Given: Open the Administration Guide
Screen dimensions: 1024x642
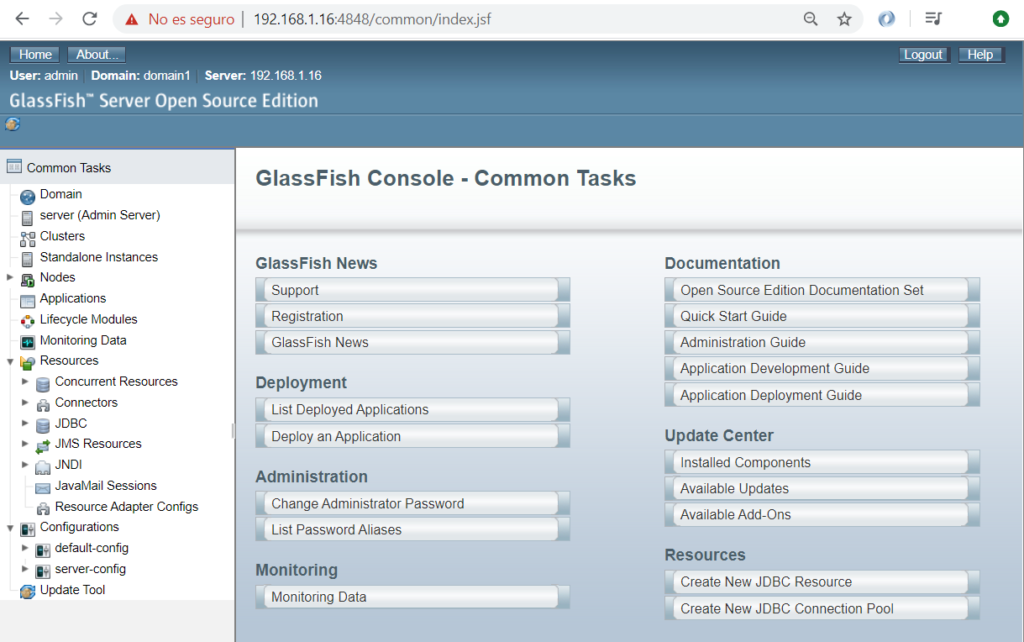Looking at the screenshot, I should coord(822,342).
